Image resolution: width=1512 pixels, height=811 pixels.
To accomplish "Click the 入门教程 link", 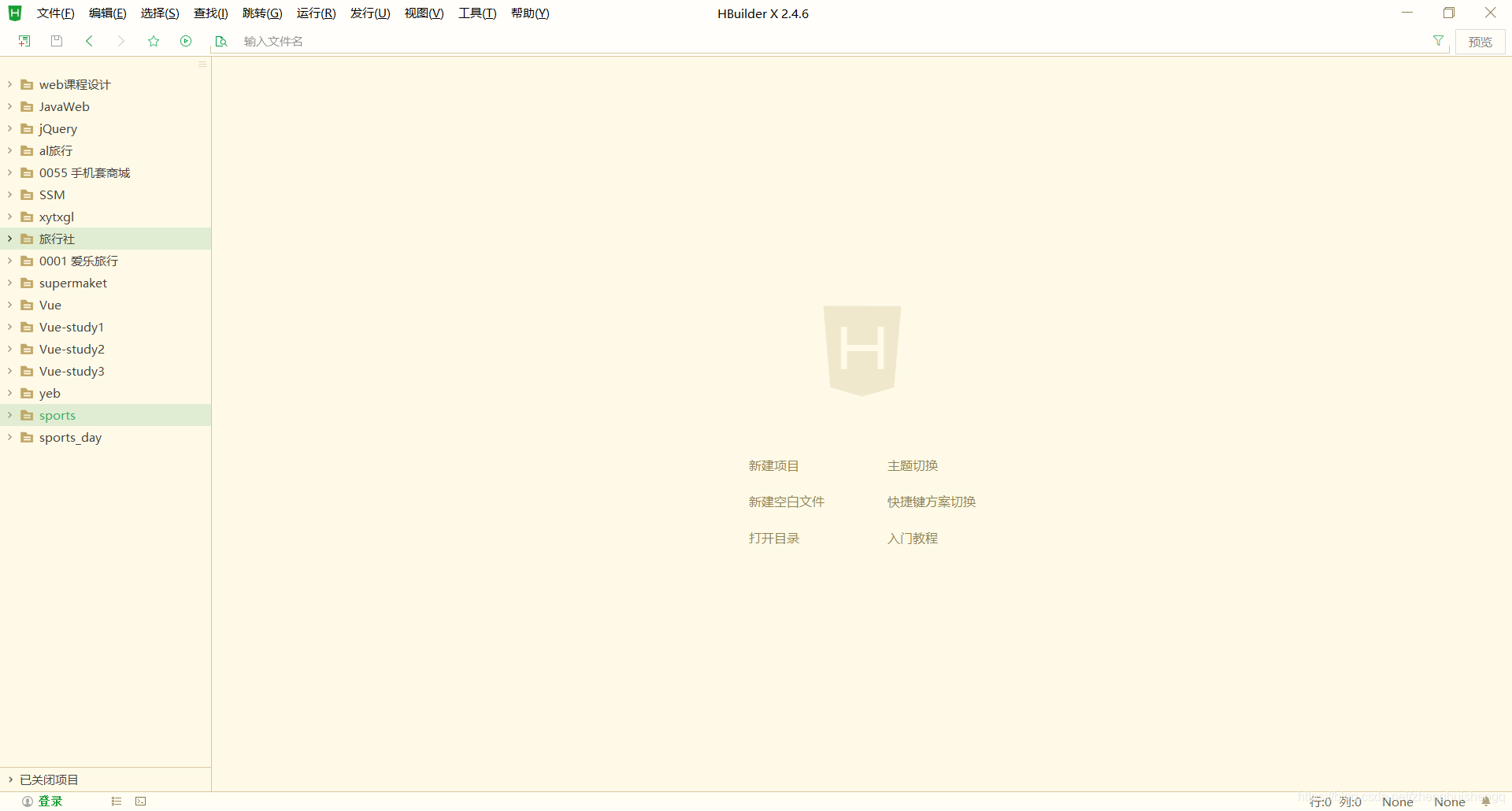I will point(912,539).
